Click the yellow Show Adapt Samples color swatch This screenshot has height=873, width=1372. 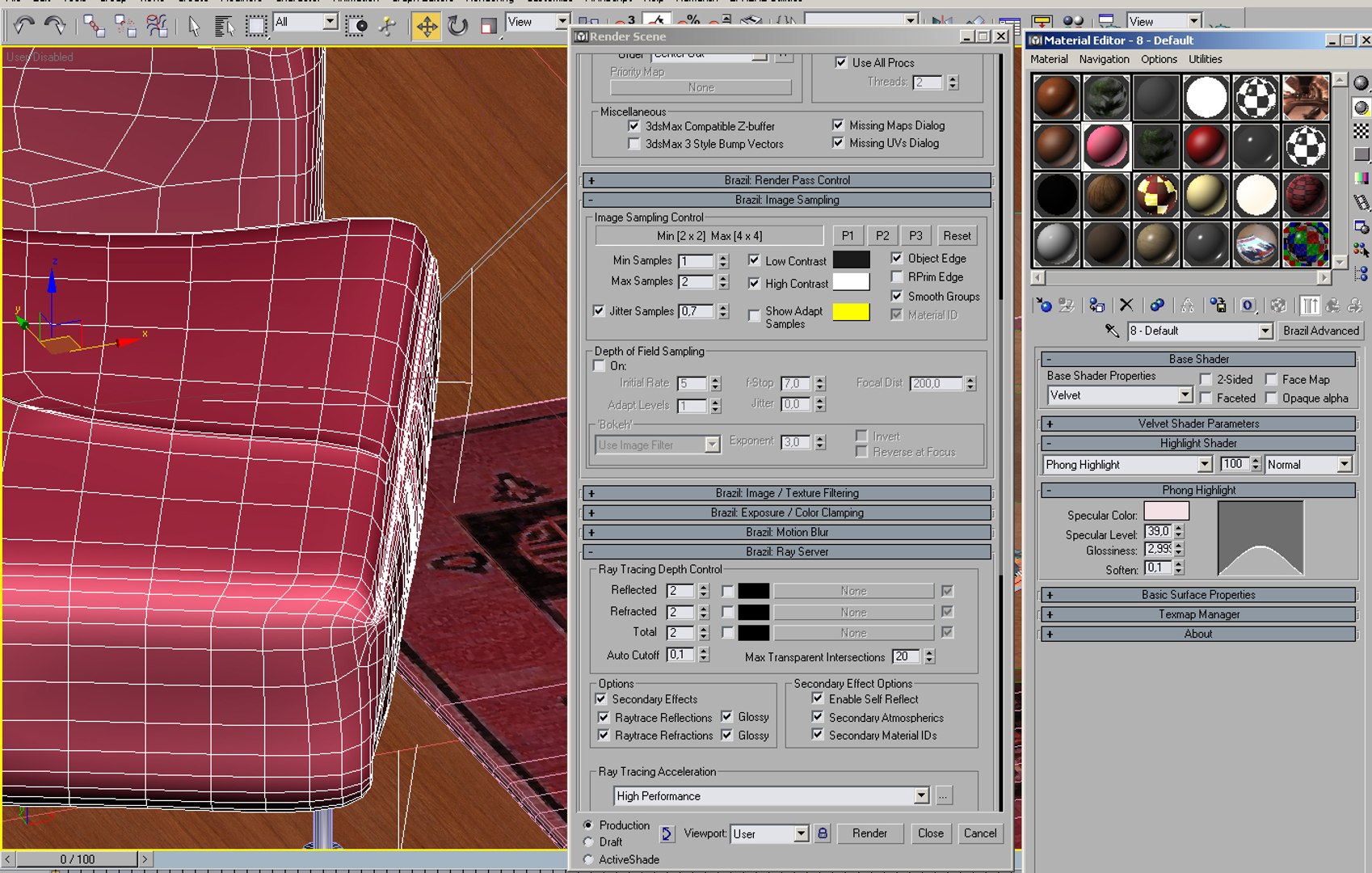(851, 311)
